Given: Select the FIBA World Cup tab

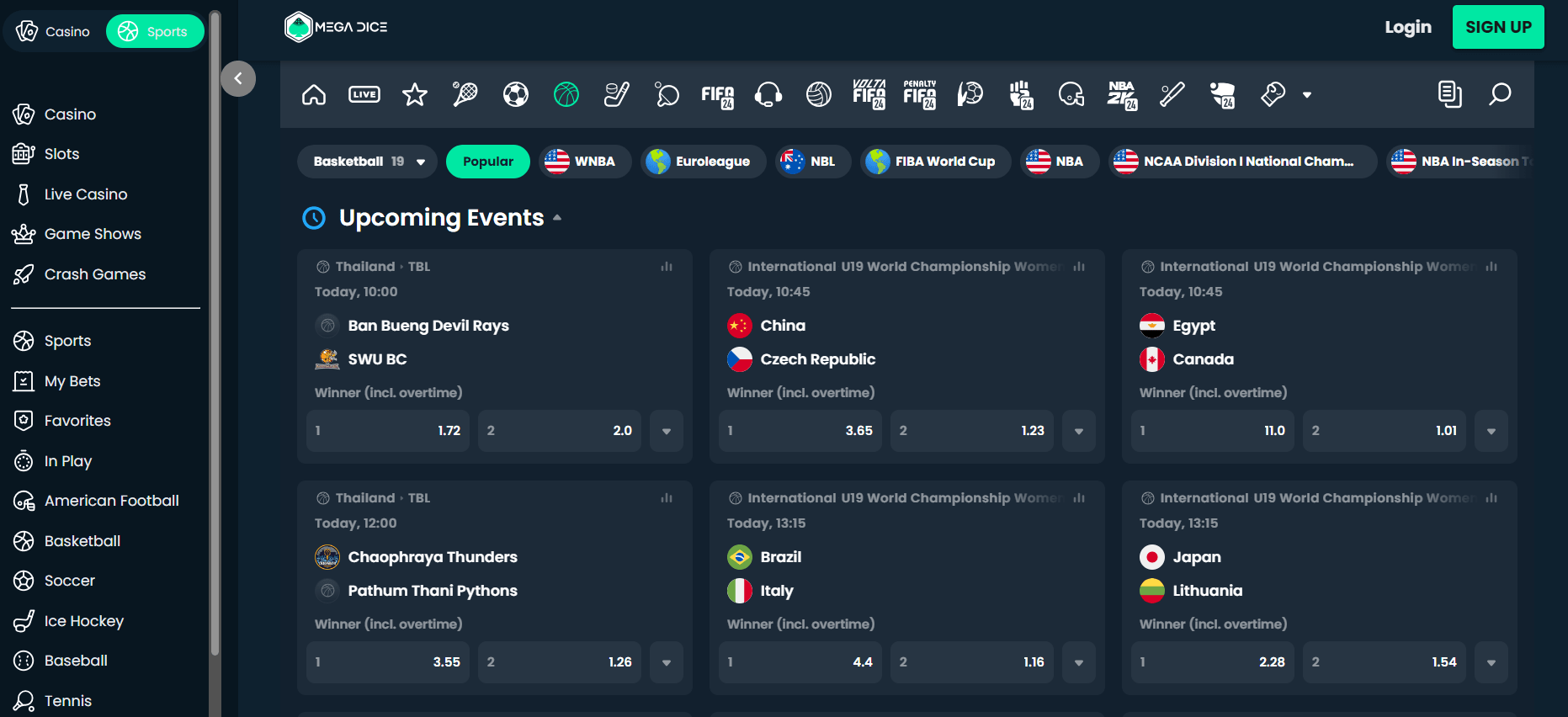Looking at the screenshot, I should click(x=936, y=162).
